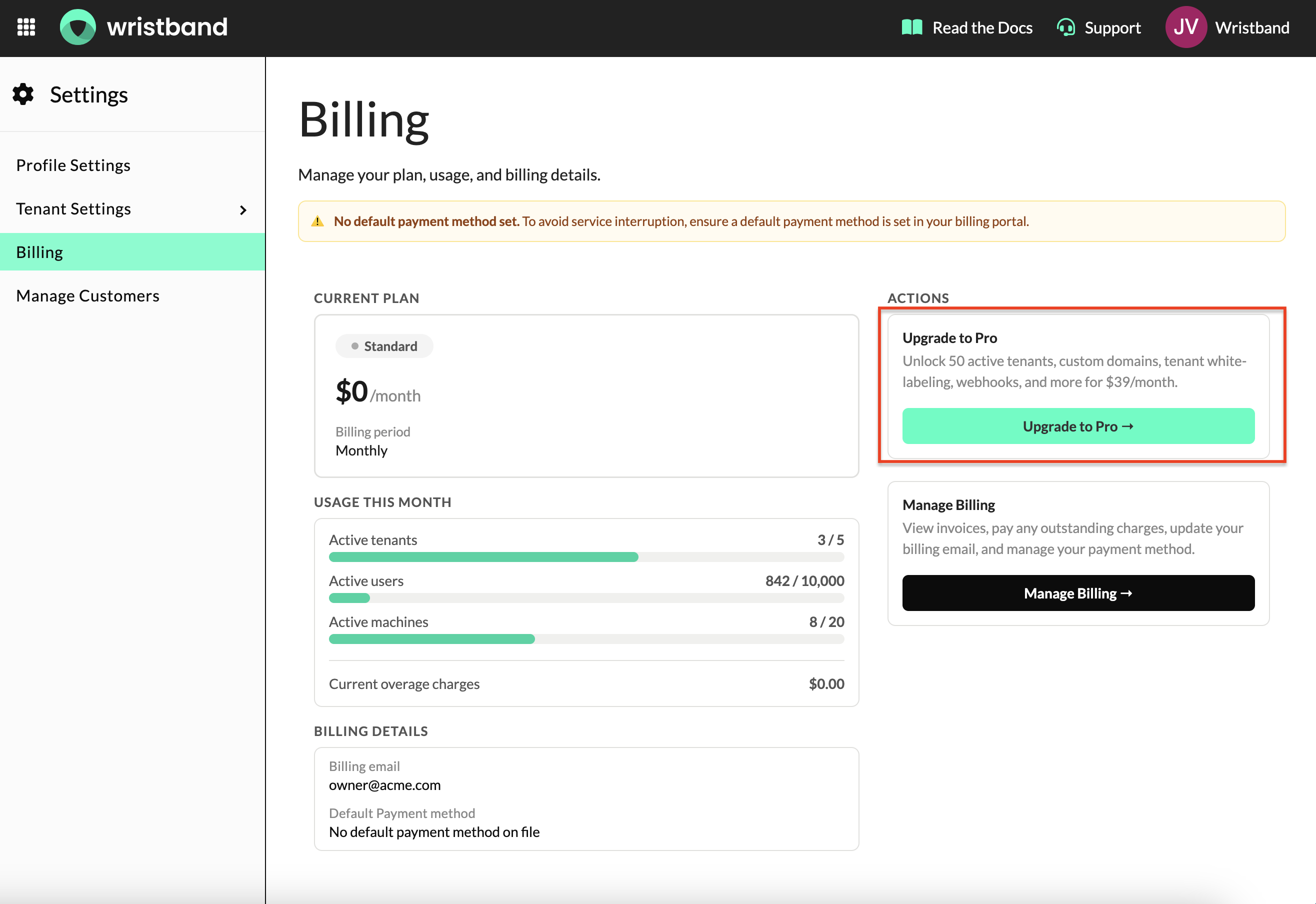Click the ACTIONS heading
Screen dimensions: 1316x904
coord(918,298)
